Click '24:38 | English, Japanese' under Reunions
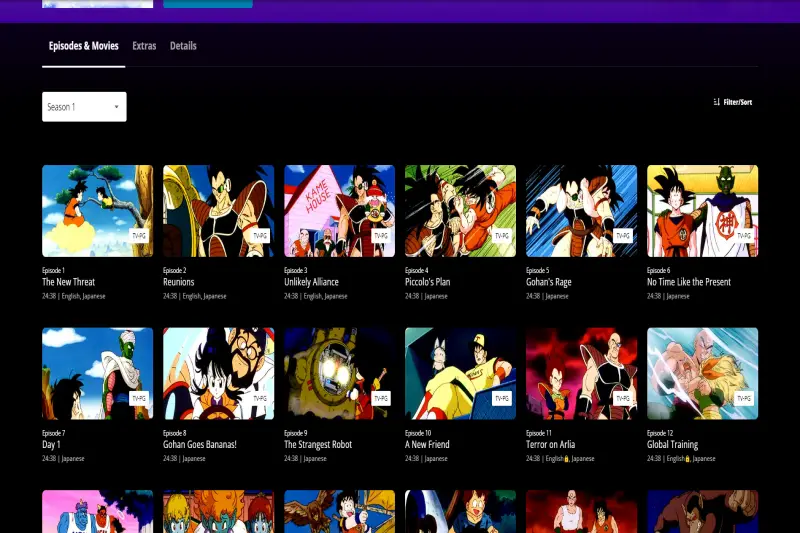 [194, 296]
